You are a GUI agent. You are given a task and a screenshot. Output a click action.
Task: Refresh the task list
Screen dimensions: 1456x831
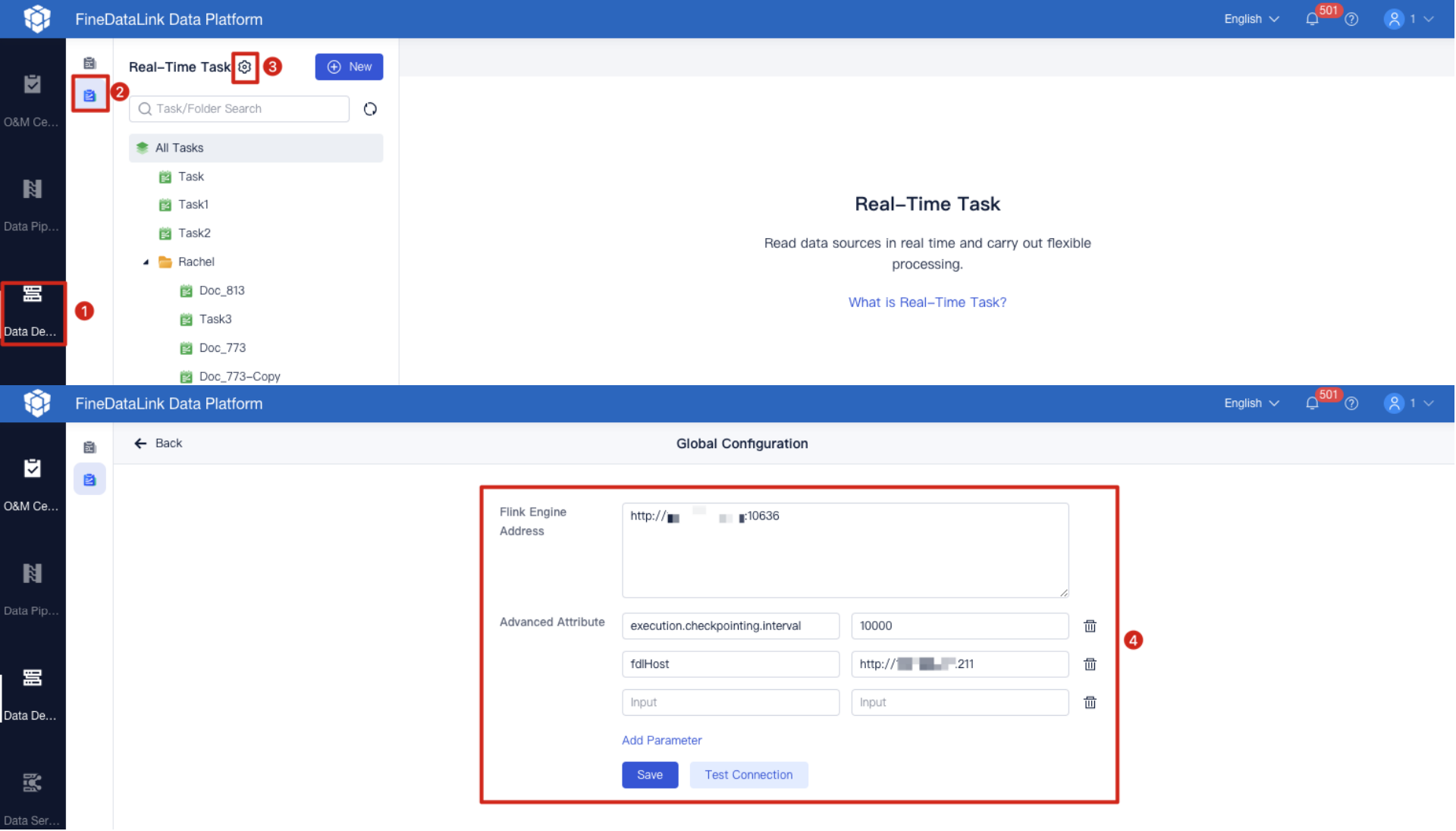pos(370,109)
